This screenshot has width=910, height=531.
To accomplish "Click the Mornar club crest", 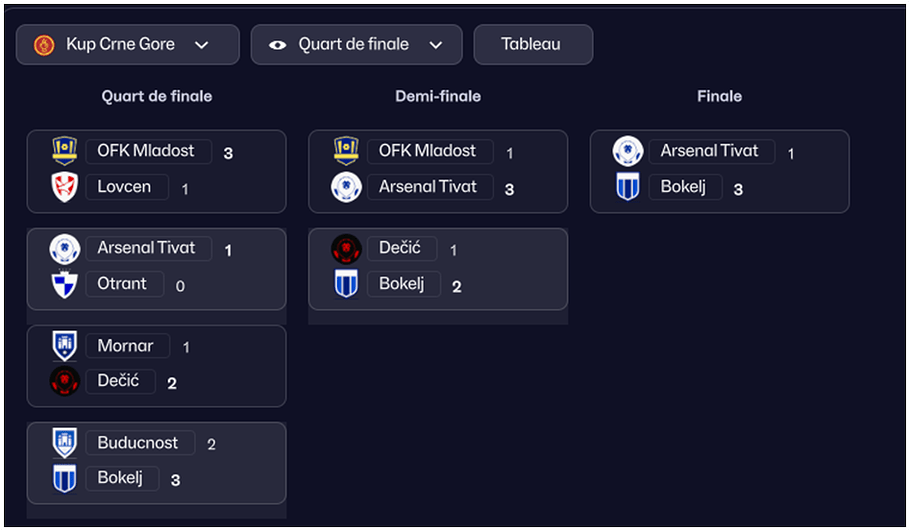I will 65,346.
